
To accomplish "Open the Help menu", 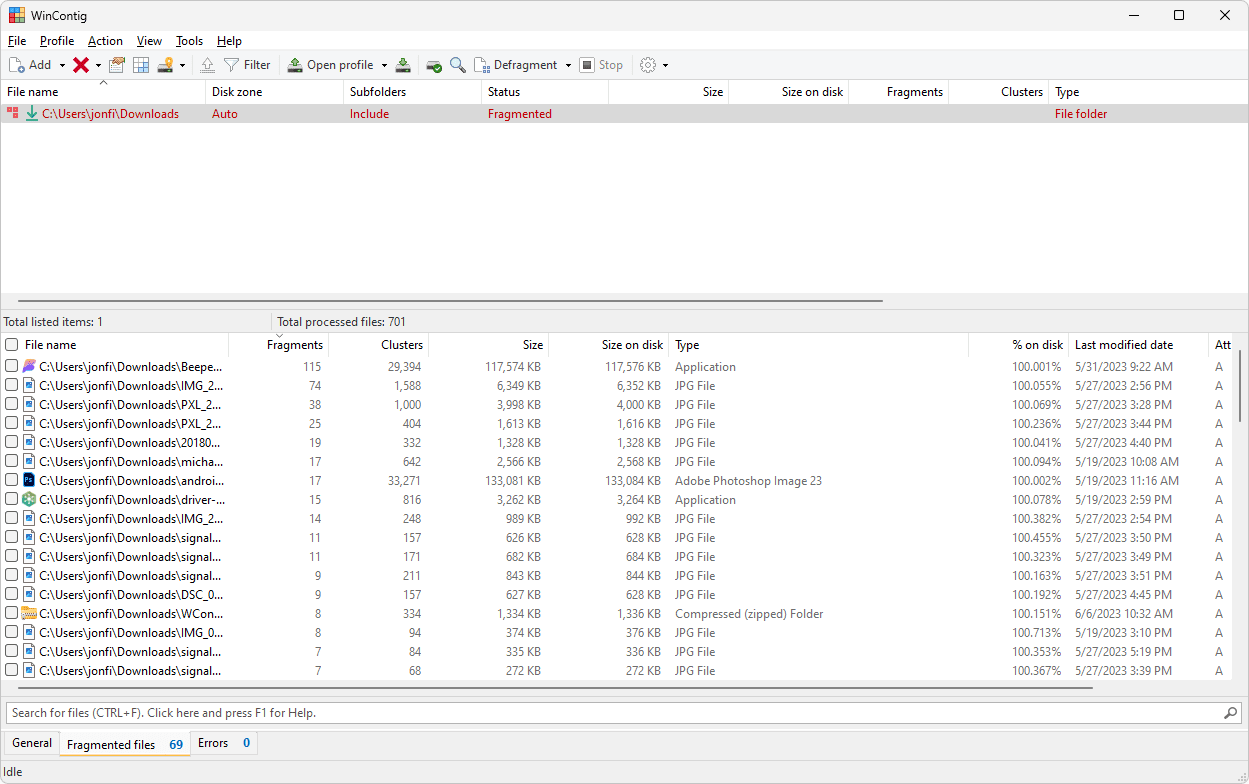I will point(229,41).
